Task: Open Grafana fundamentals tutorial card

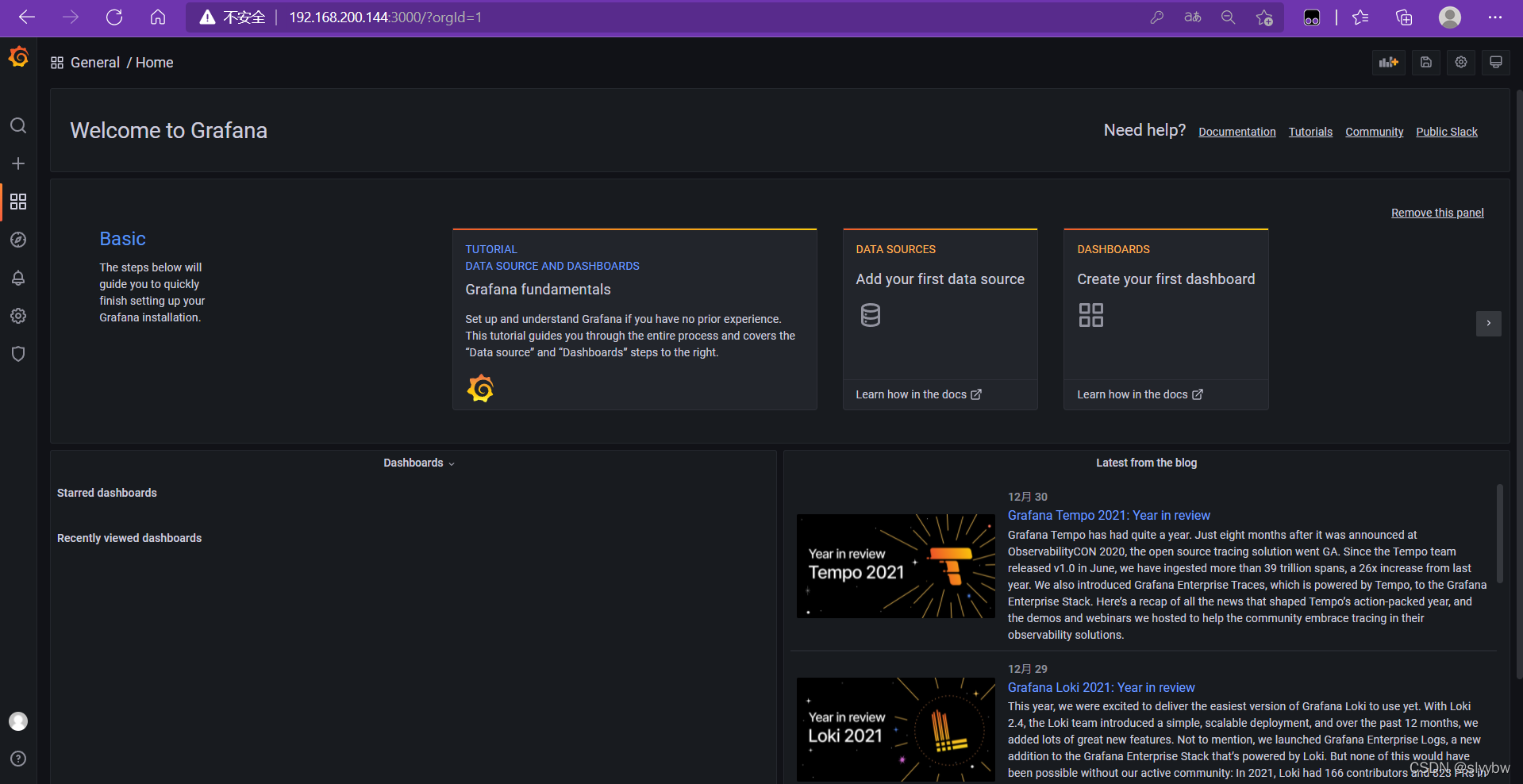Action: coord(635,319)
